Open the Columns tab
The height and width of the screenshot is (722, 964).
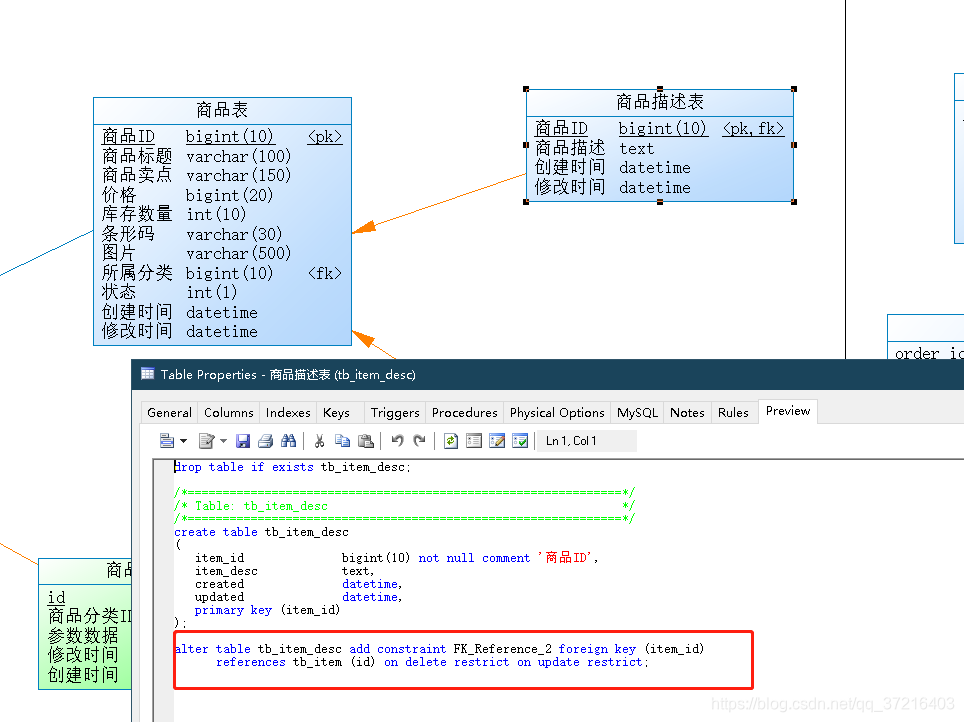point(229,413)
